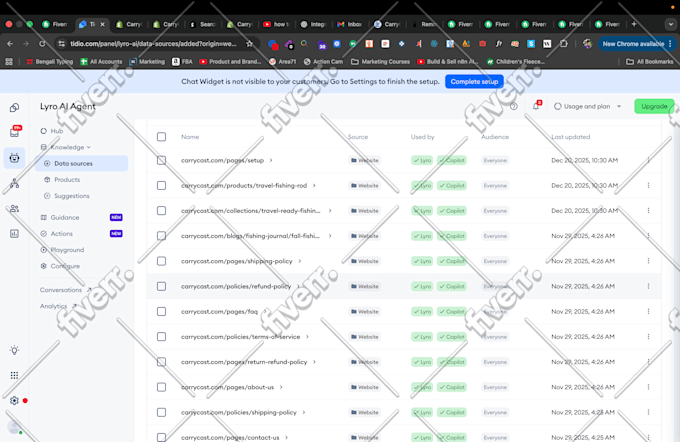
Task: Go to Hub in the sidebar
Action: tap(56, 131)
